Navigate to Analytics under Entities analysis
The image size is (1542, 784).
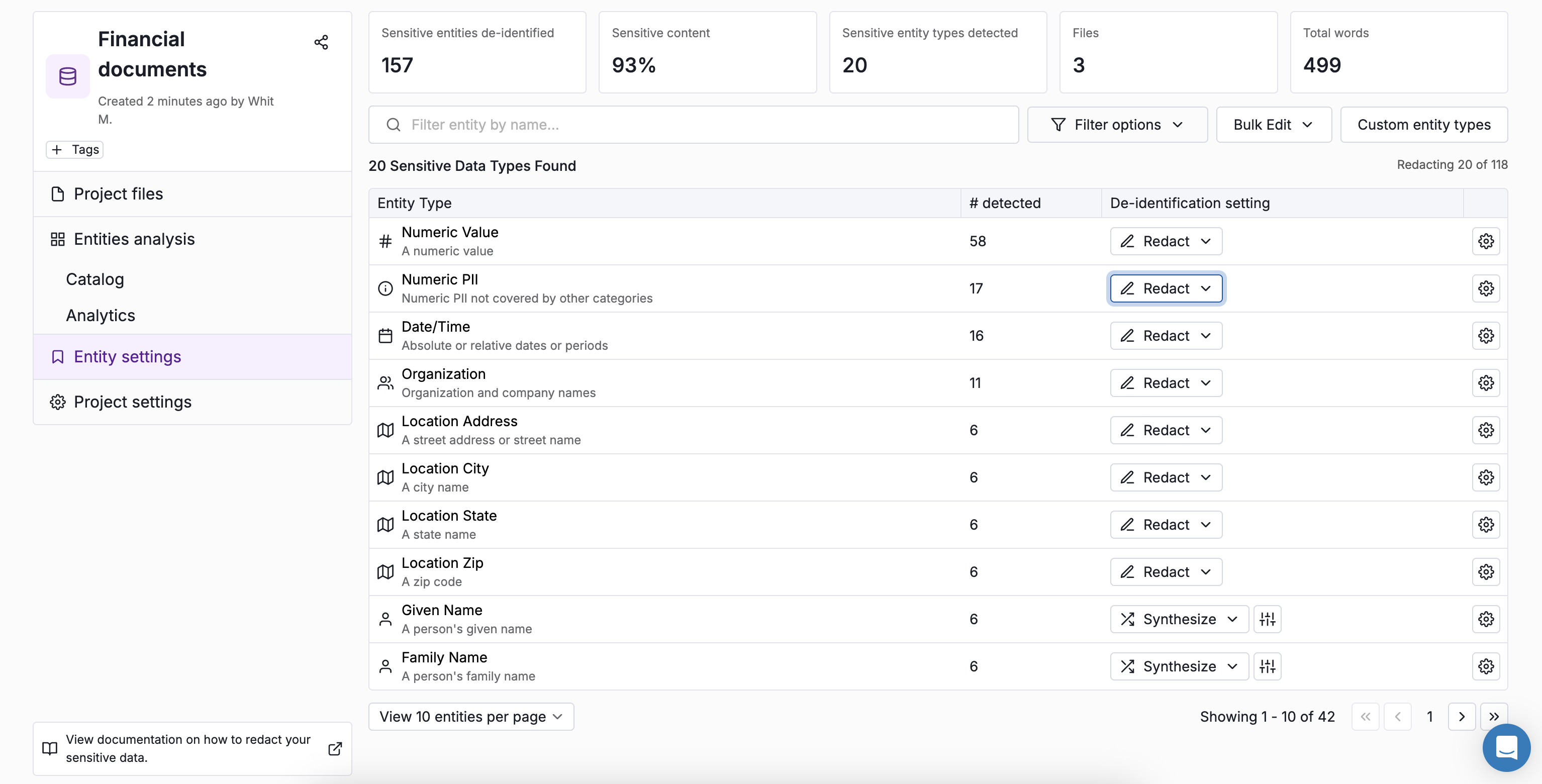click(x=101, y=316)
